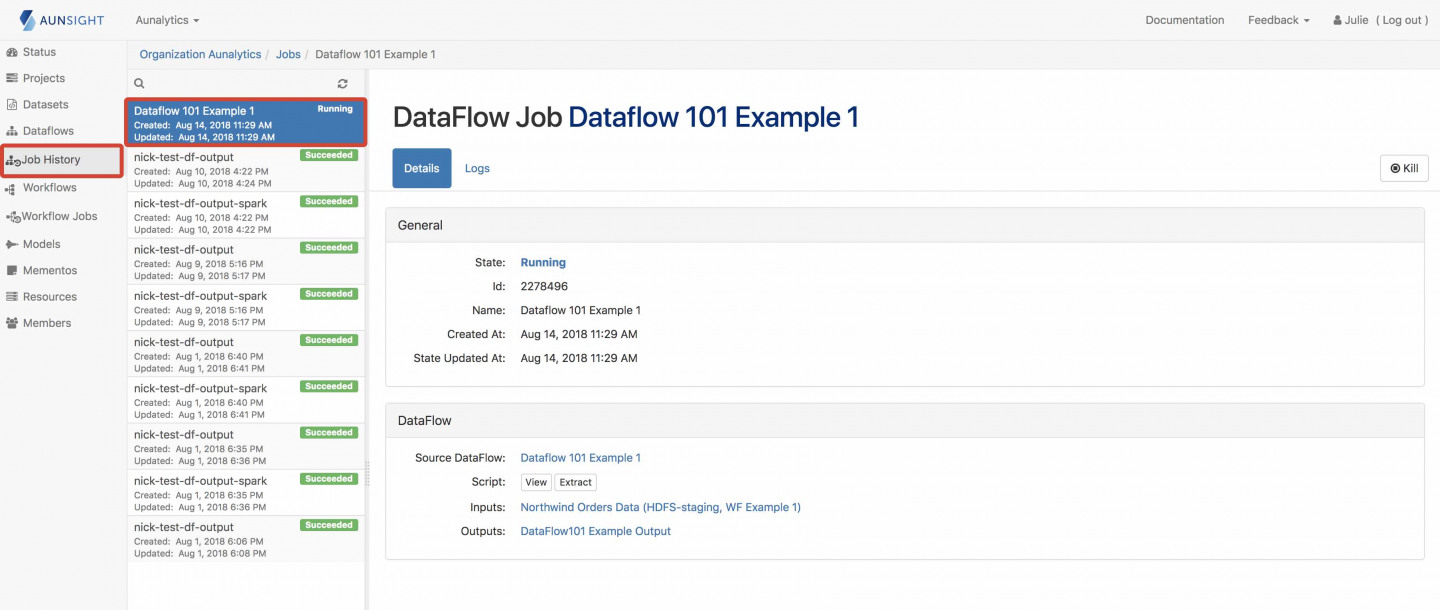The height and width of the screenshot is (610, 1440).
Task: Click the Workflow Jobs icon in the sidebar
Action: point(13,216)
